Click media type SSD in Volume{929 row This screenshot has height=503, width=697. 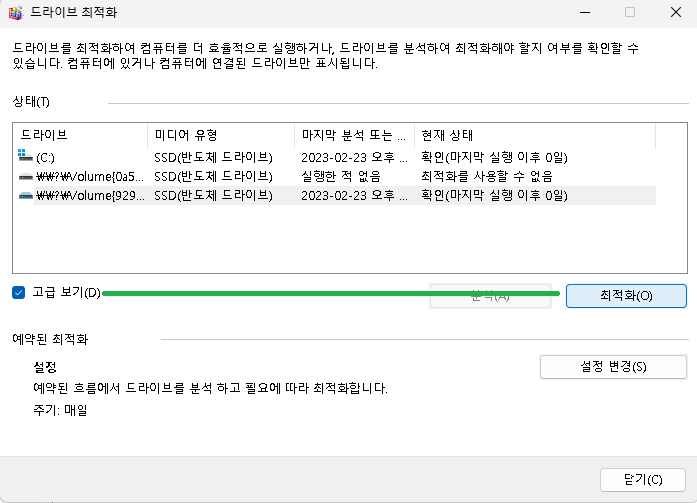pos(213,196)
